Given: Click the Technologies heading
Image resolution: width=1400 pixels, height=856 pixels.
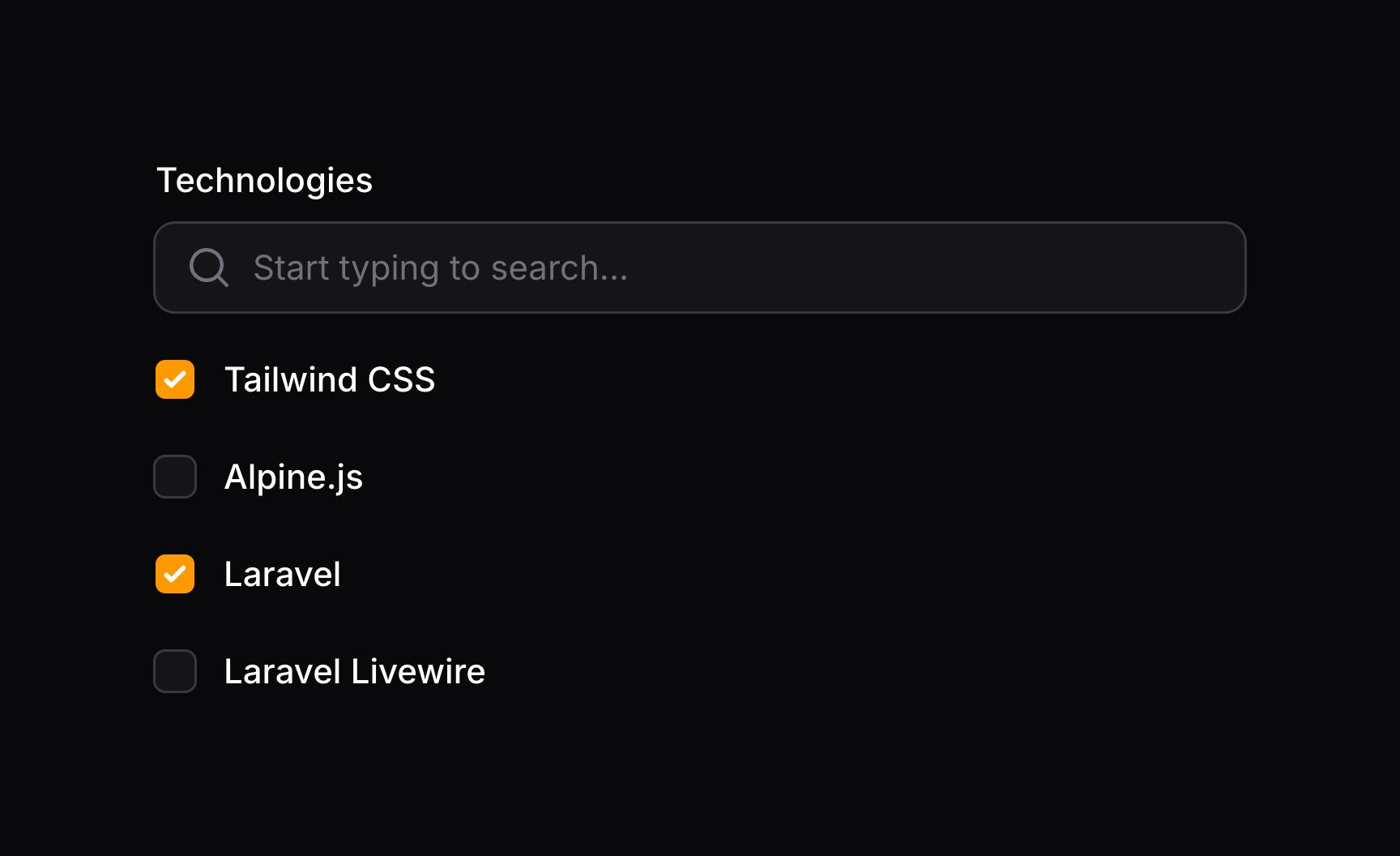Looking at the screenshot, I should click(265, 180).
